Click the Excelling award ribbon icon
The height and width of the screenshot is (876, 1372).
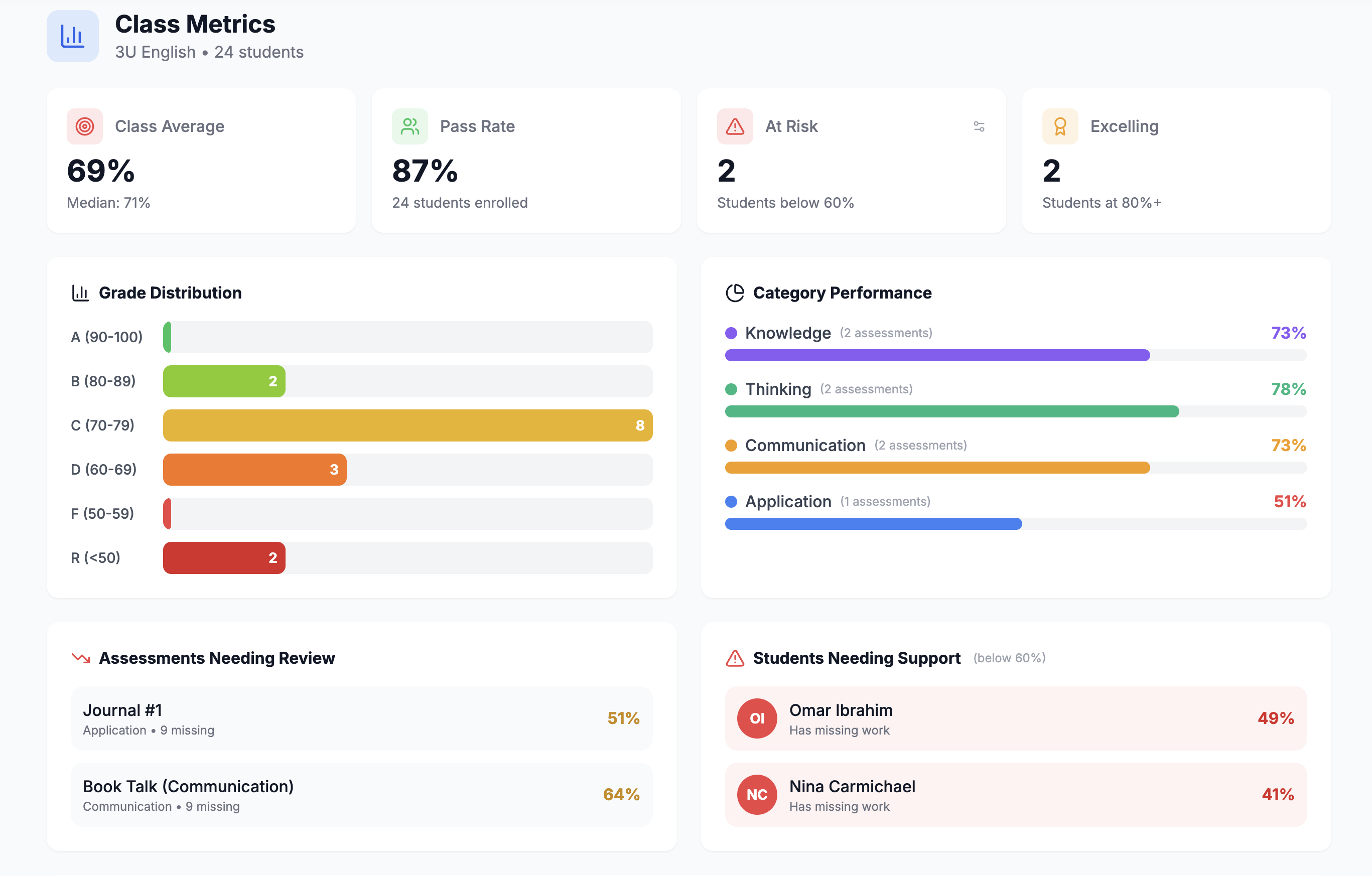[1060, 126]
